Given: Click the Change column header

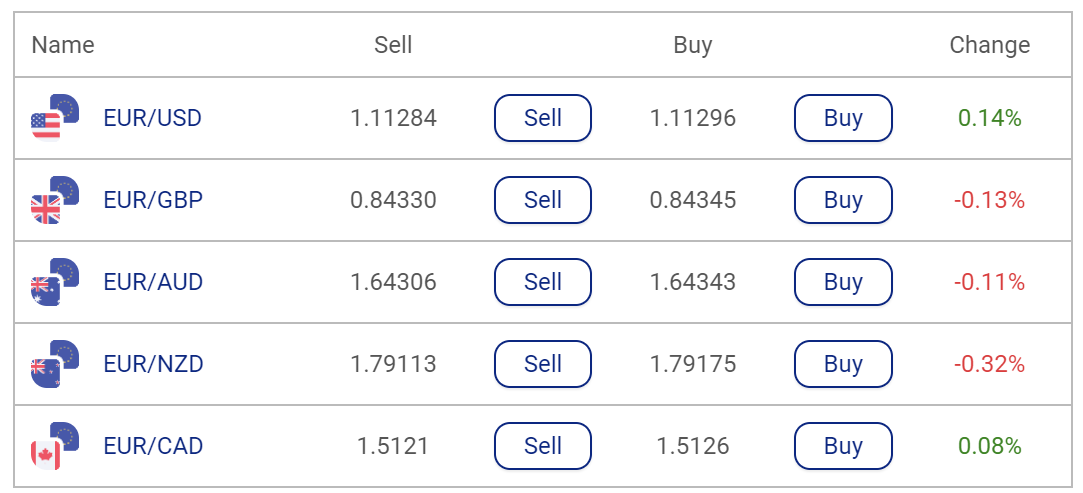Looking at the screenshot, I should tap(989, 45).
